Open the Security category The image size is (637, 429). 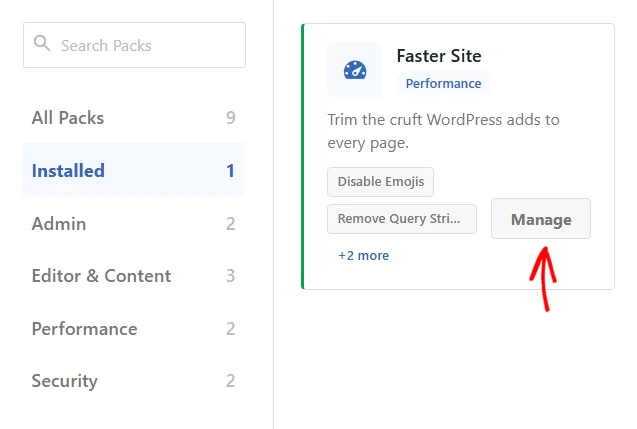click(134, 381)
